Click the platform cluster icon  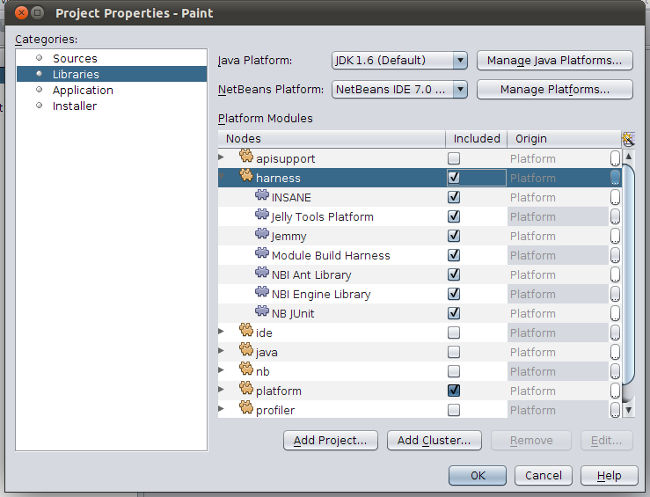pos(246,390)
